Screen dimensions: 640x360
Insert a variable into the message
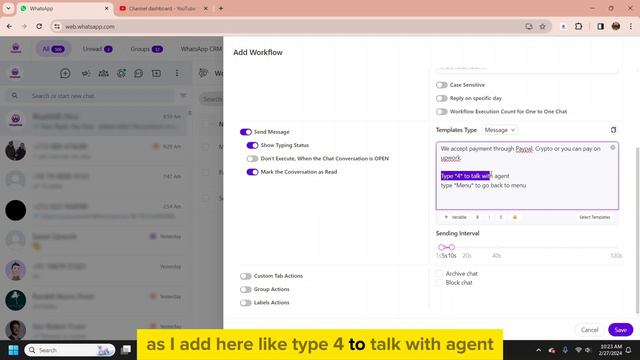coord(456,217)
